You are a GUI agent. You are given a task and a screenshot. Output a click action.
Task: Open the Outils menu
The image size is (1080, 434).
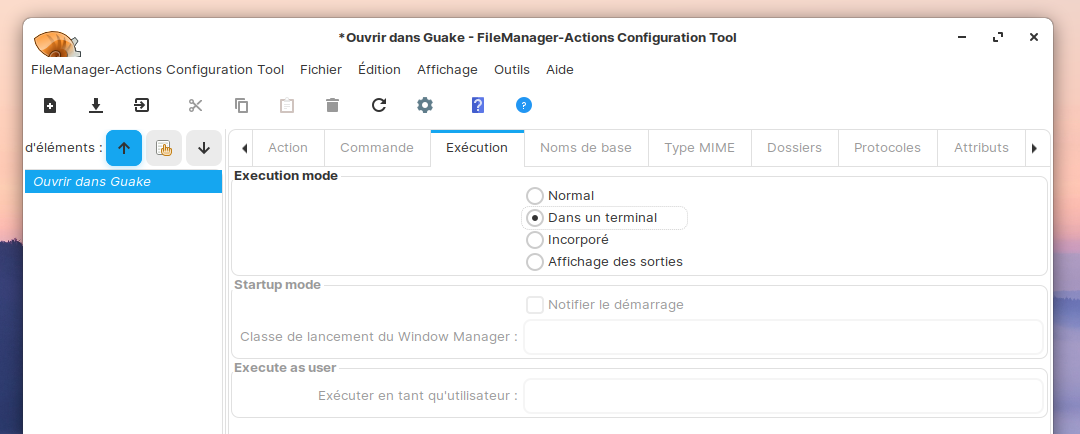512,70
